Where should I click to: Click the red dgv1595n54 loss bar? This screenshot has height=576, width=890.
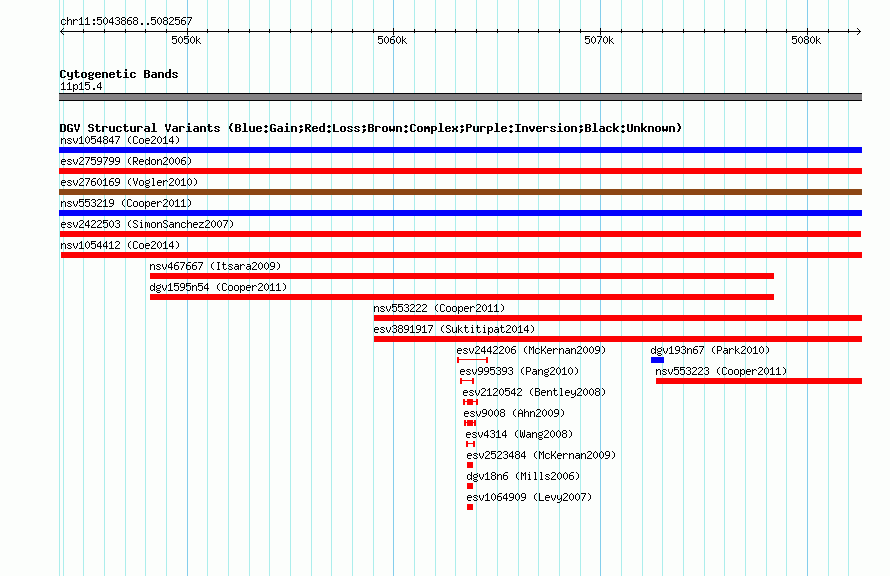point(462,297)
